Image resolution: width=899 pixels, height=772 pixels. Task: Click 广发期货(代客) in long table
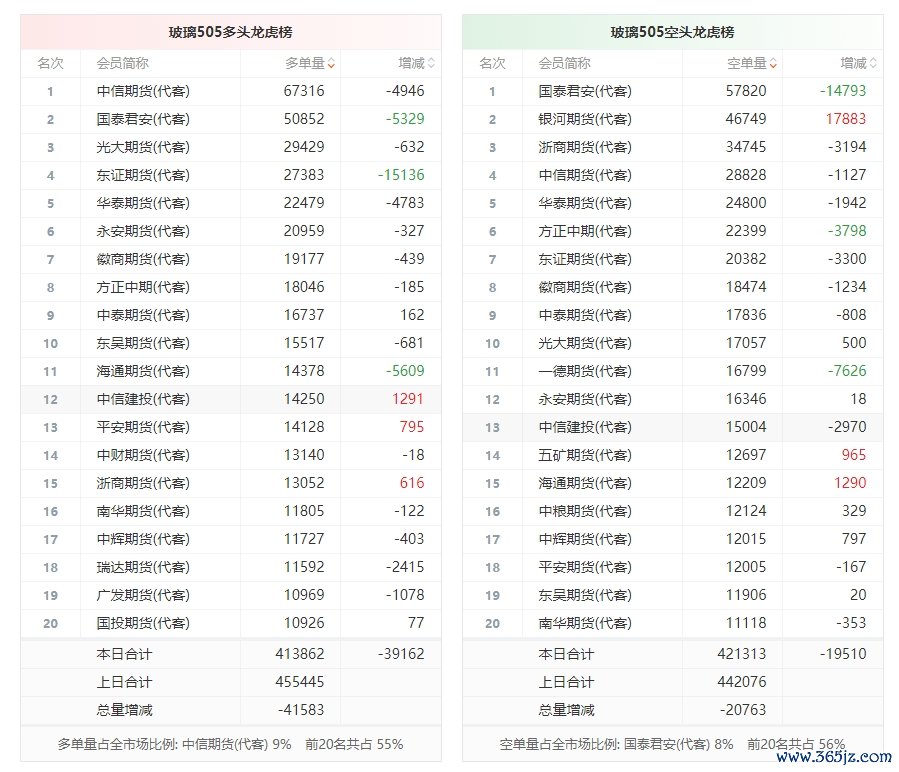coord(143,596)
